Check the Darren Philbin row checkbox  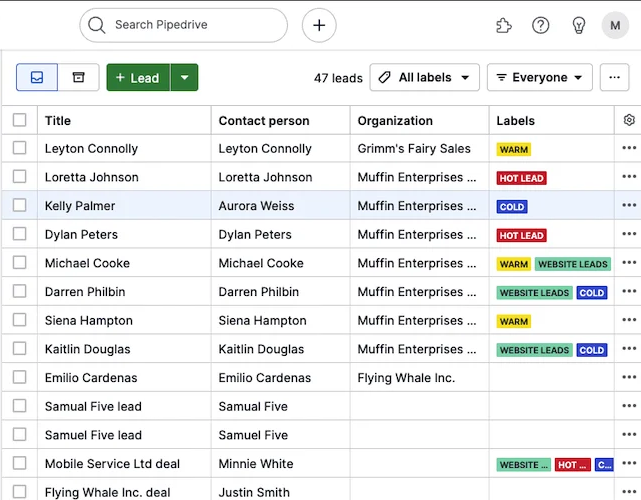20,291
